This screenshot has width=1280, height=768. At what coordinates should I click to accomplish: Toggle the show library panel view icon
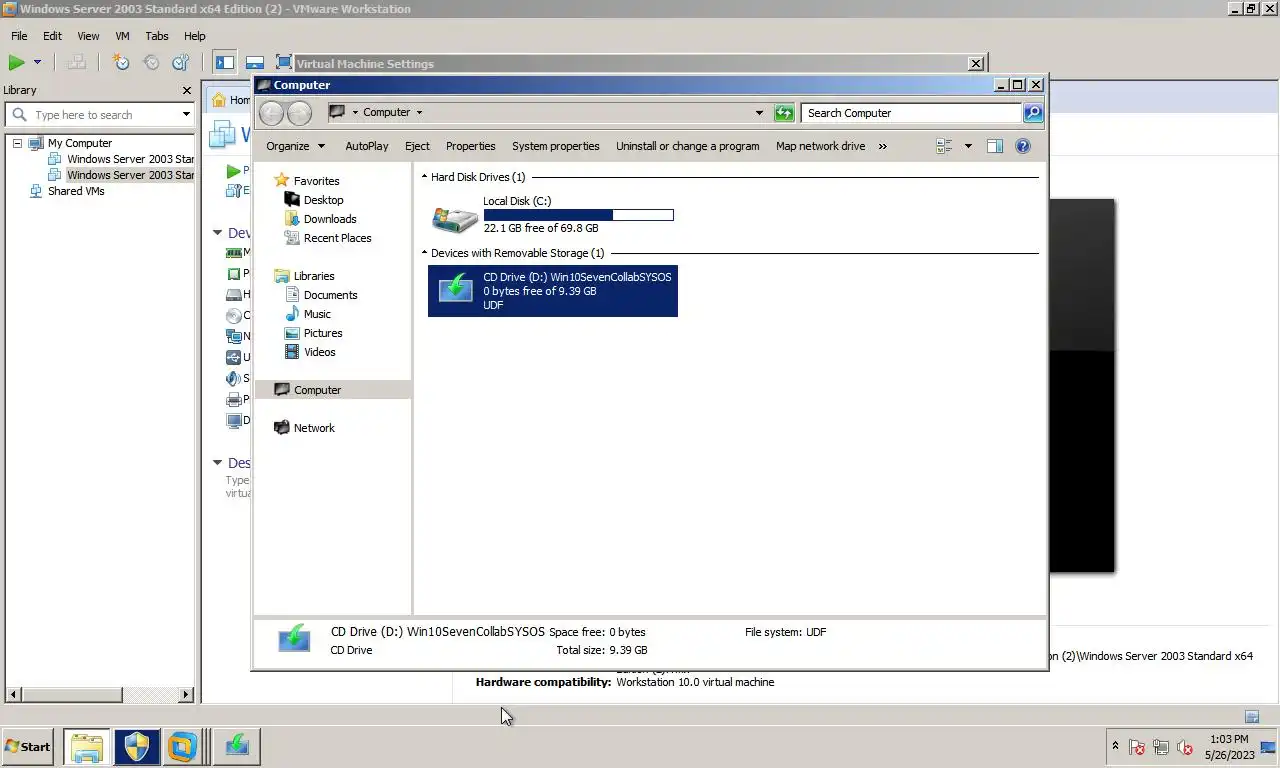225,62
